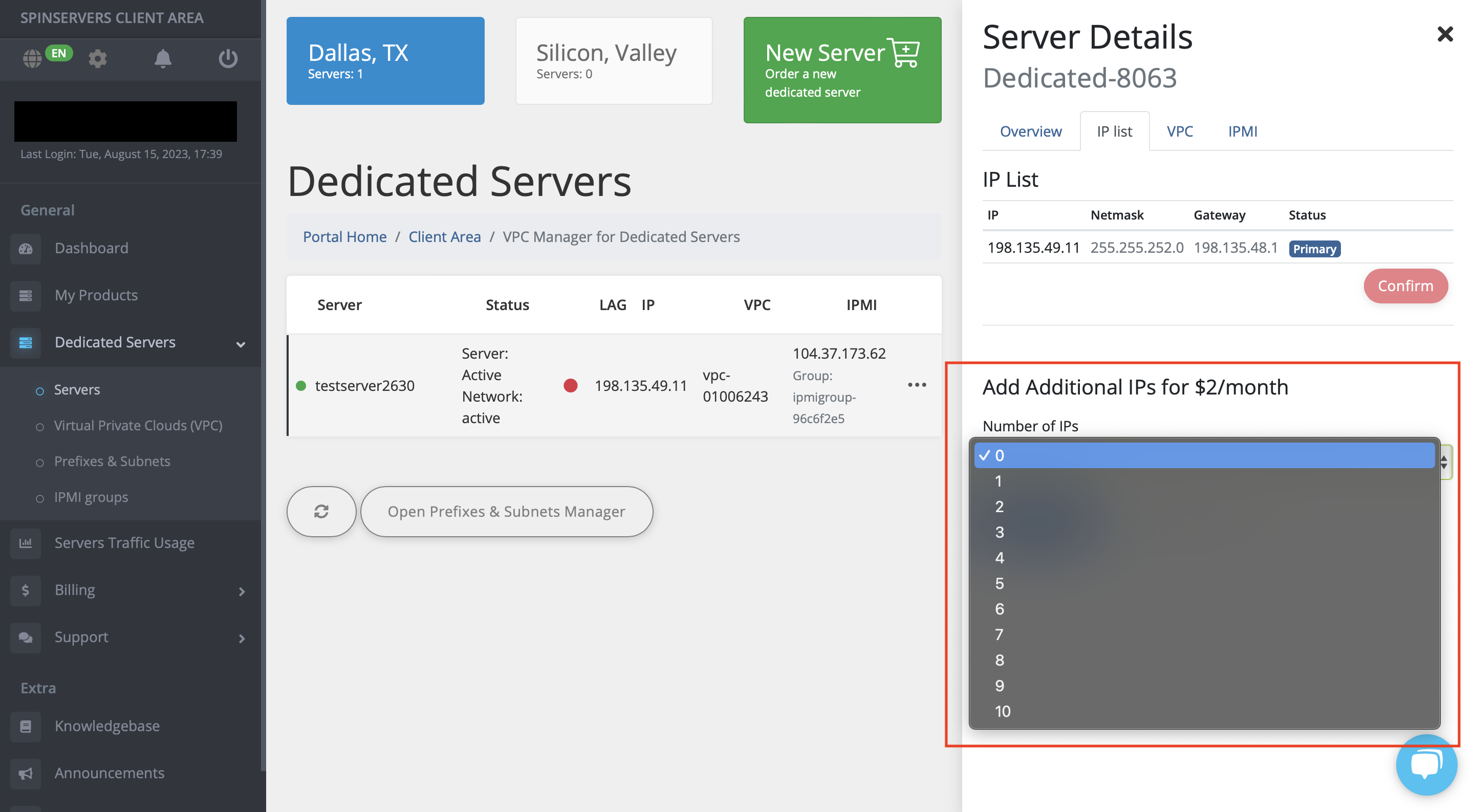1474x812 pixels.
Task: Click New Server order button
Action: [x=842, y=70]
